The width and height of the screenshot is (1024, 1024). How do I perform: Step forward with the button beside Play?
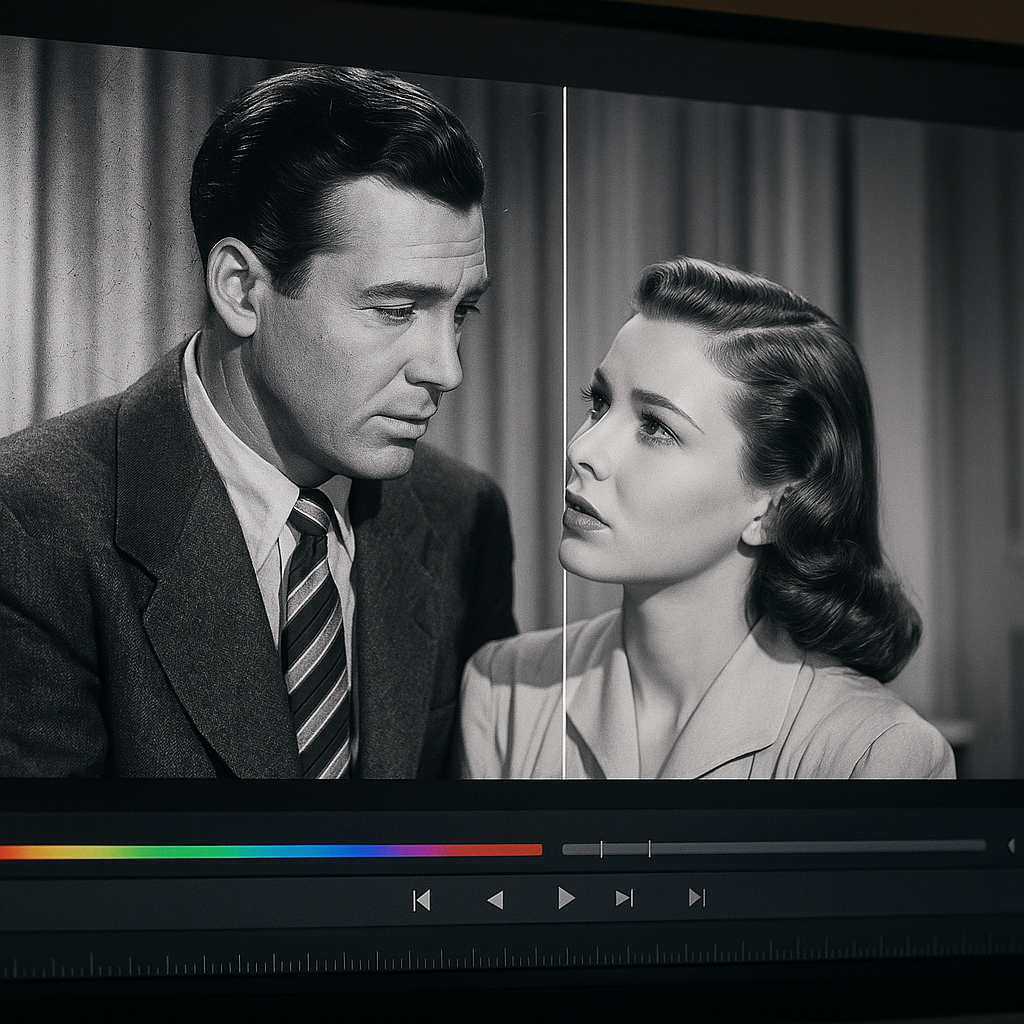tap(624, 898)
